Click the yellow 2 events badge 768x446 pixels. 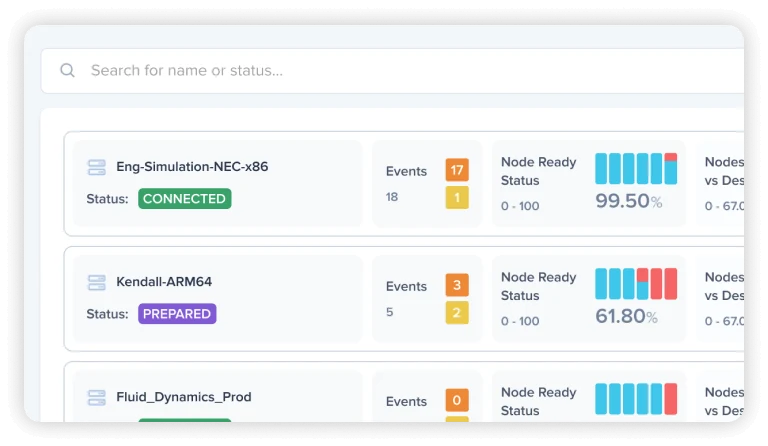click(x=457, y=313)
